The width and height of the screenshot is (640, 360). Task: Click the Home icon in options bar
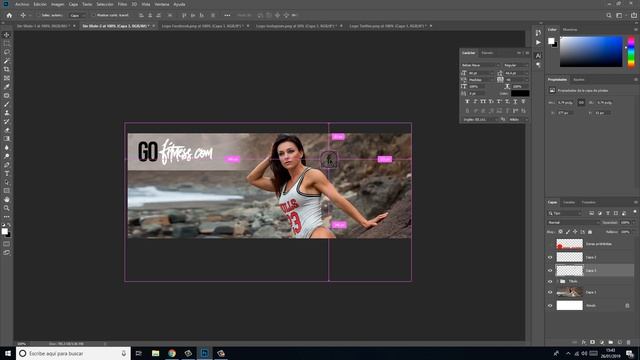(9, 15)
